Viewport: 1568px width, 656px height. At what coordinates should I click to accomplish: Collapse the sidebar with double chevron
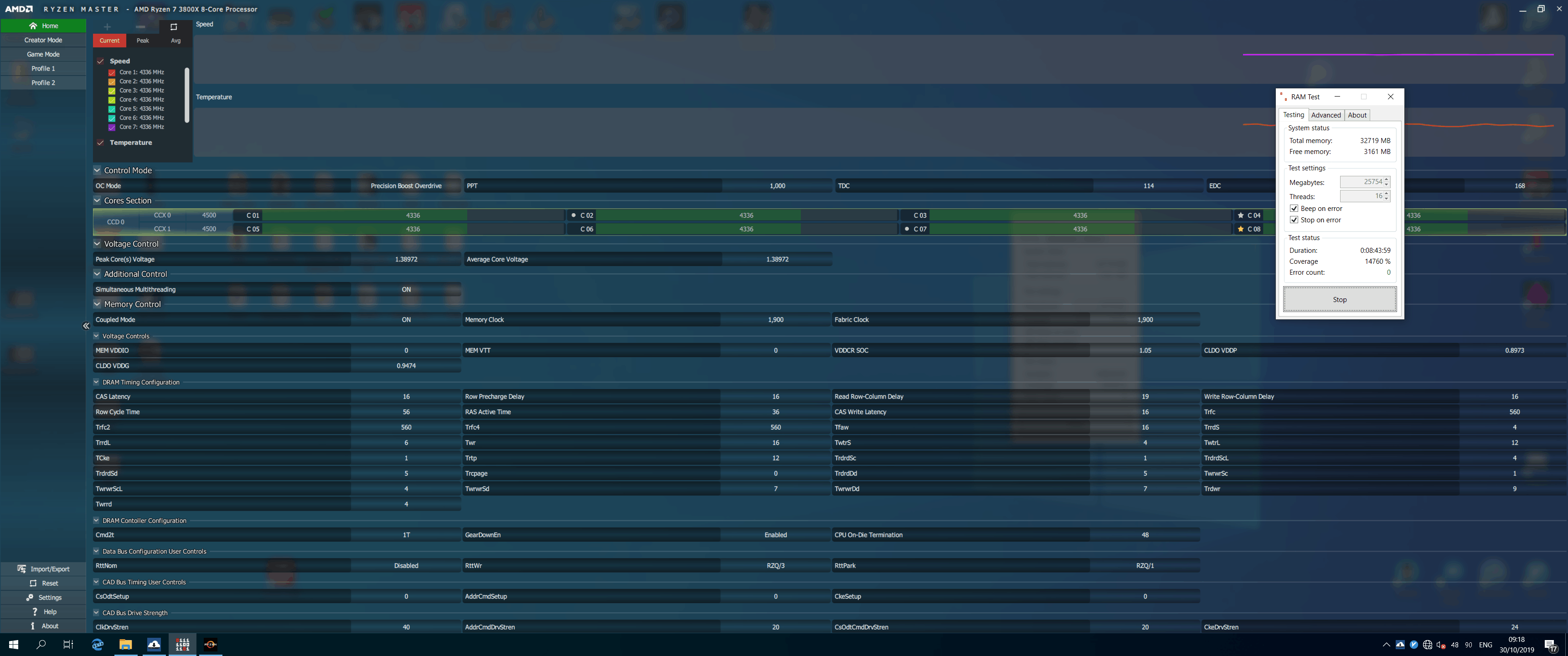coord(86,326)
